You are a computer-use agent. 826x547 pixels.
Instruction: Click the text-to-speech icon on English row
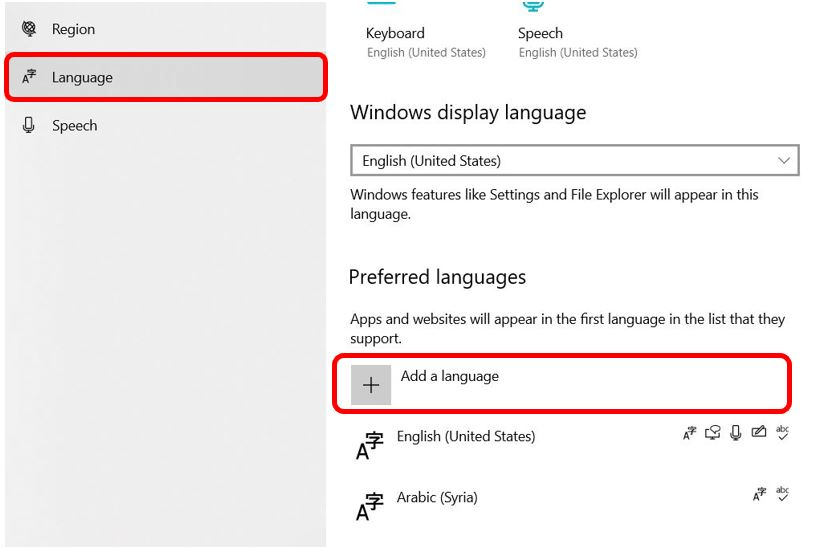[713, 433]
